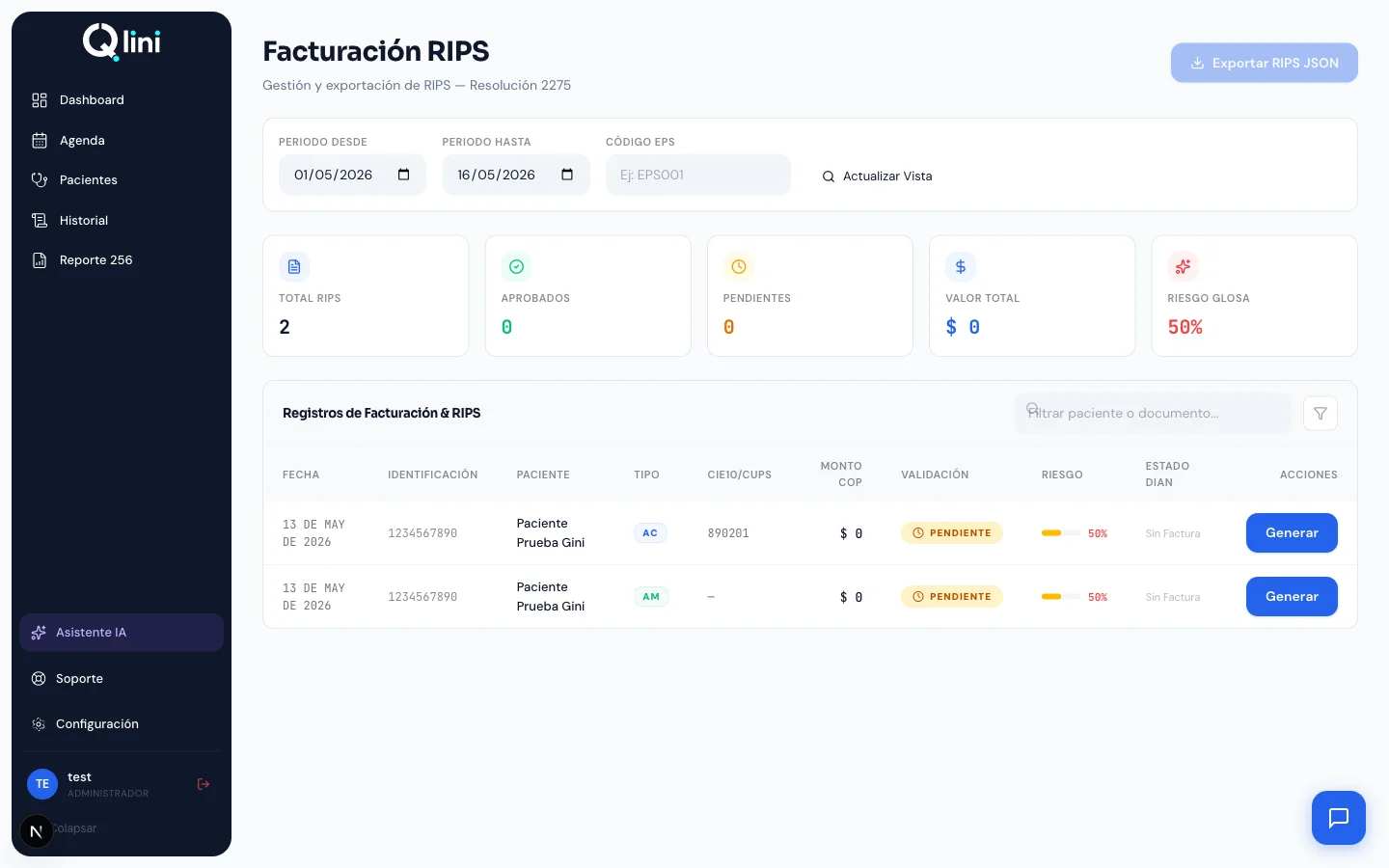The width and height of the screenshot is (1389, 868).
Task: Click the Fecha column header
Action: (x=301, y=475)
